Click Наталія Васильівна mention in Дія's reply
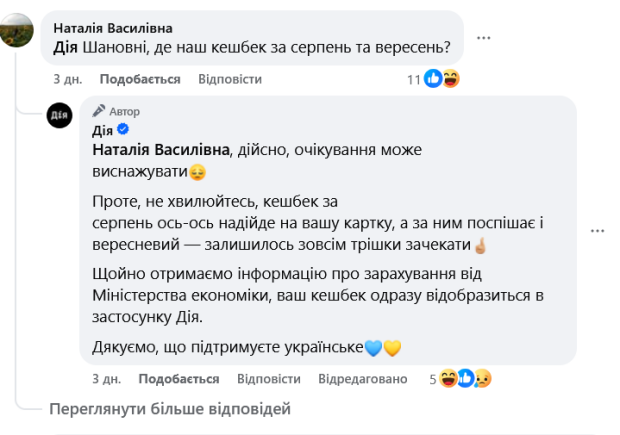Image resolution: width=620 pixels, height=435 pixels. [x=161, y=149]
